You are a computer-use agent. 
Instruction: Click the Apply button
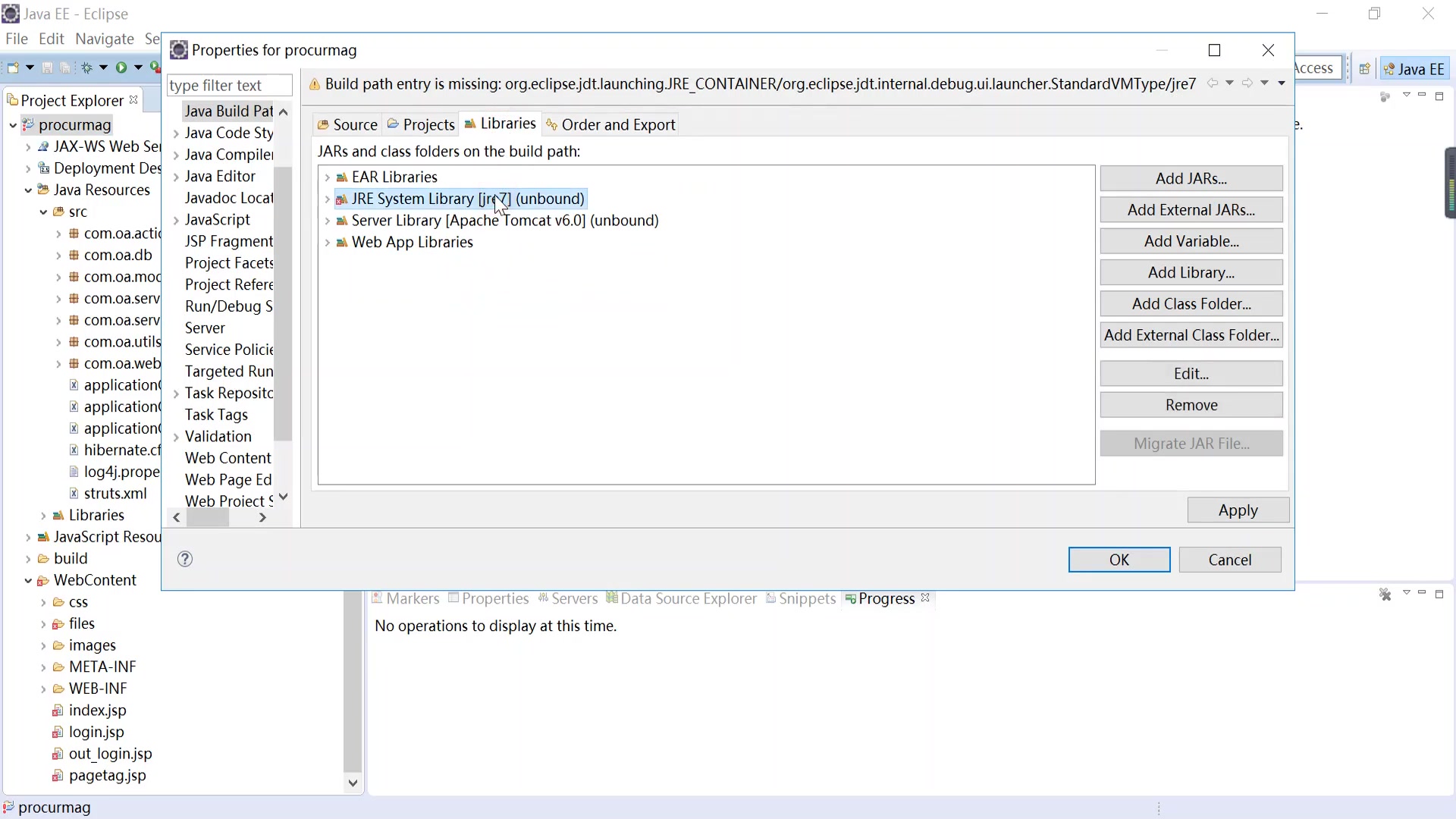1238,510
